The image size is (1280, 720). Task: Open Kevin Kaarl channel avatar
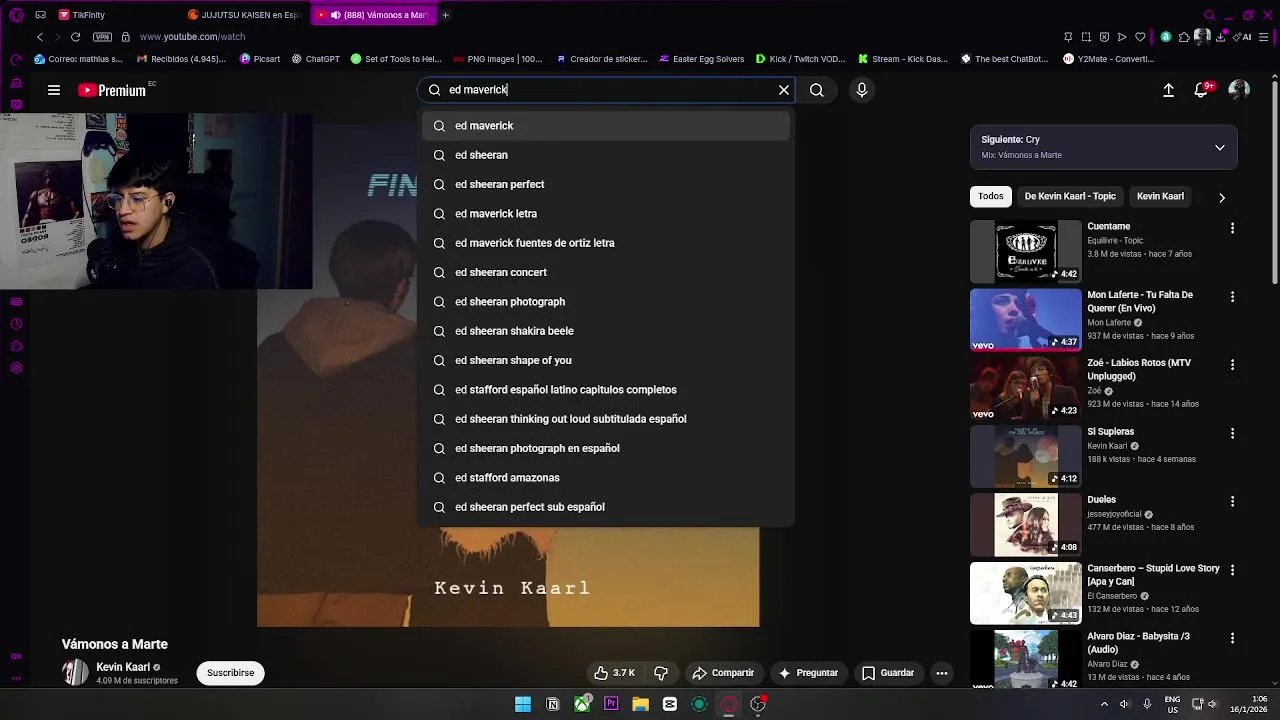(x=75, y=673)
